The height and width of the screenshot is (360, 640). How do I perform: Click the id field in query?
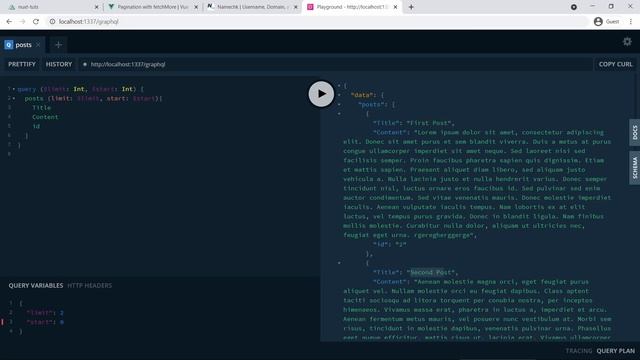[x=36, y=126]
